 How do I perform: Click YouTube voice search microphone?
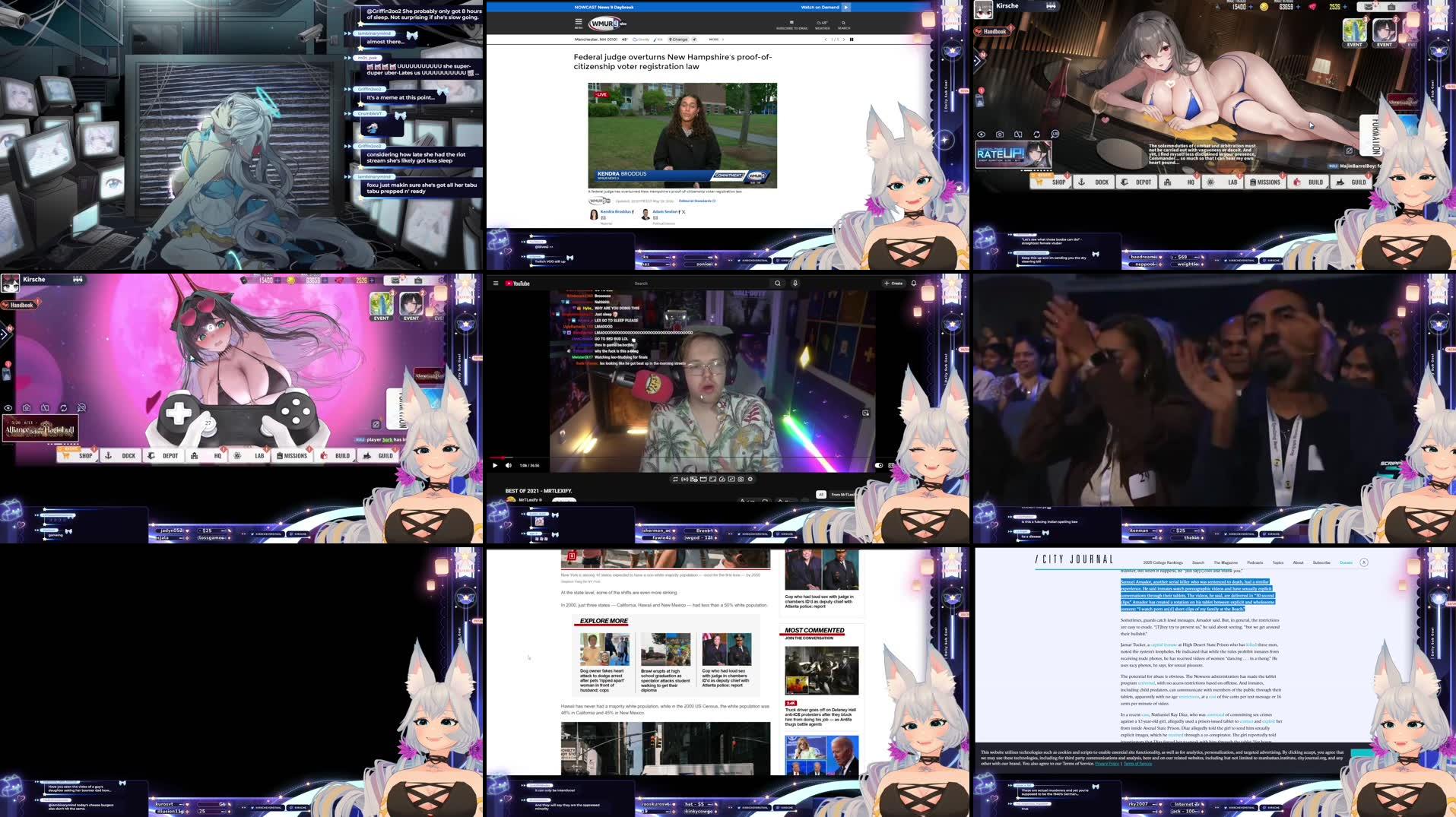pos(795,283)
